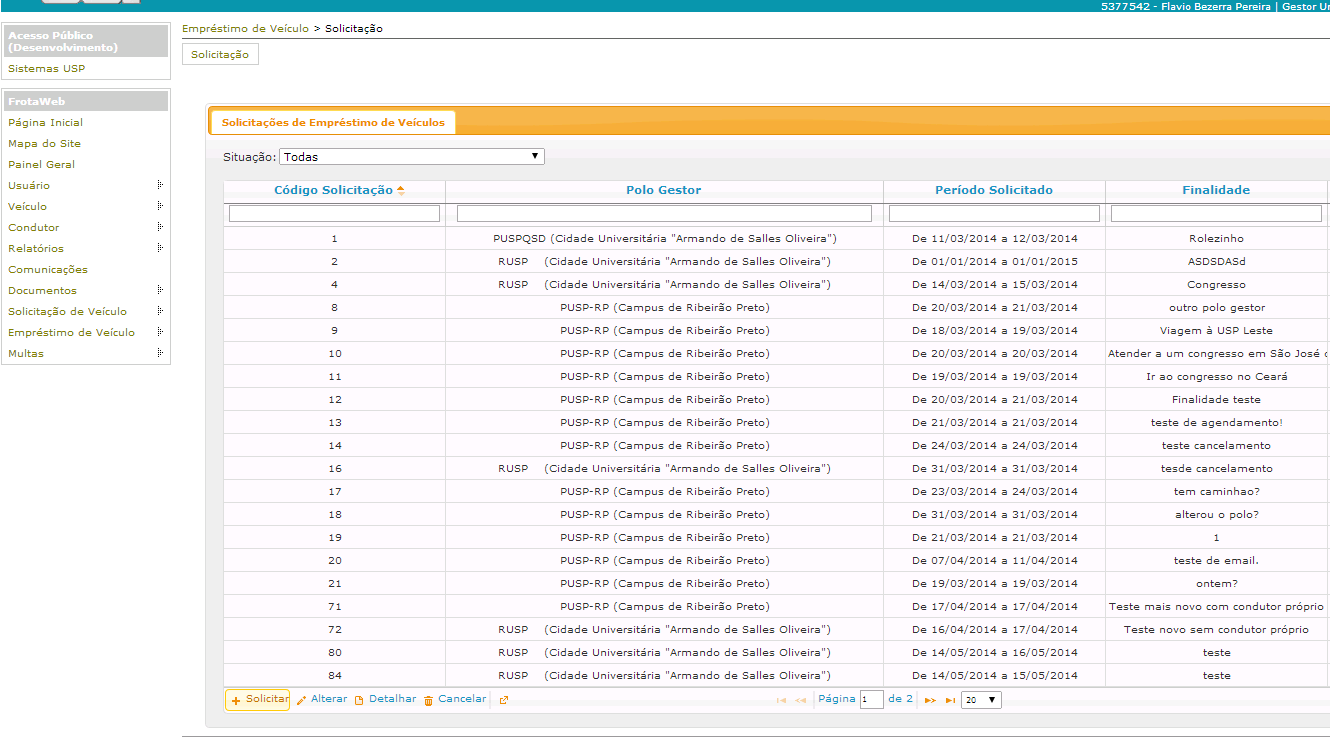Click Período Solicitado filter input field
This screenshot has height=737, width=1330.
(x=994, y=214)
